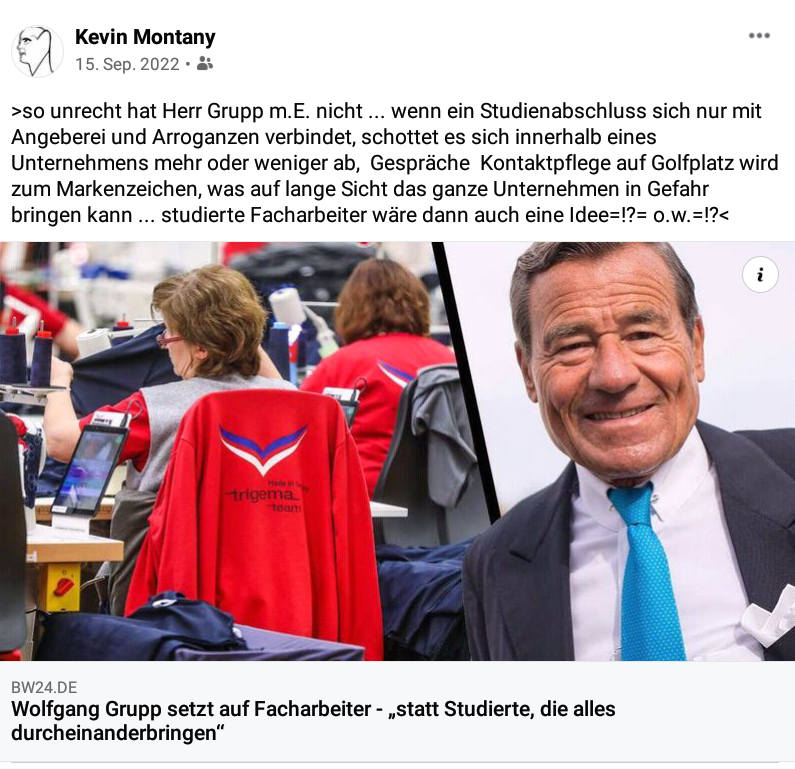Open Kevin Montany's sketch profile picture

(x=37, y=51)
